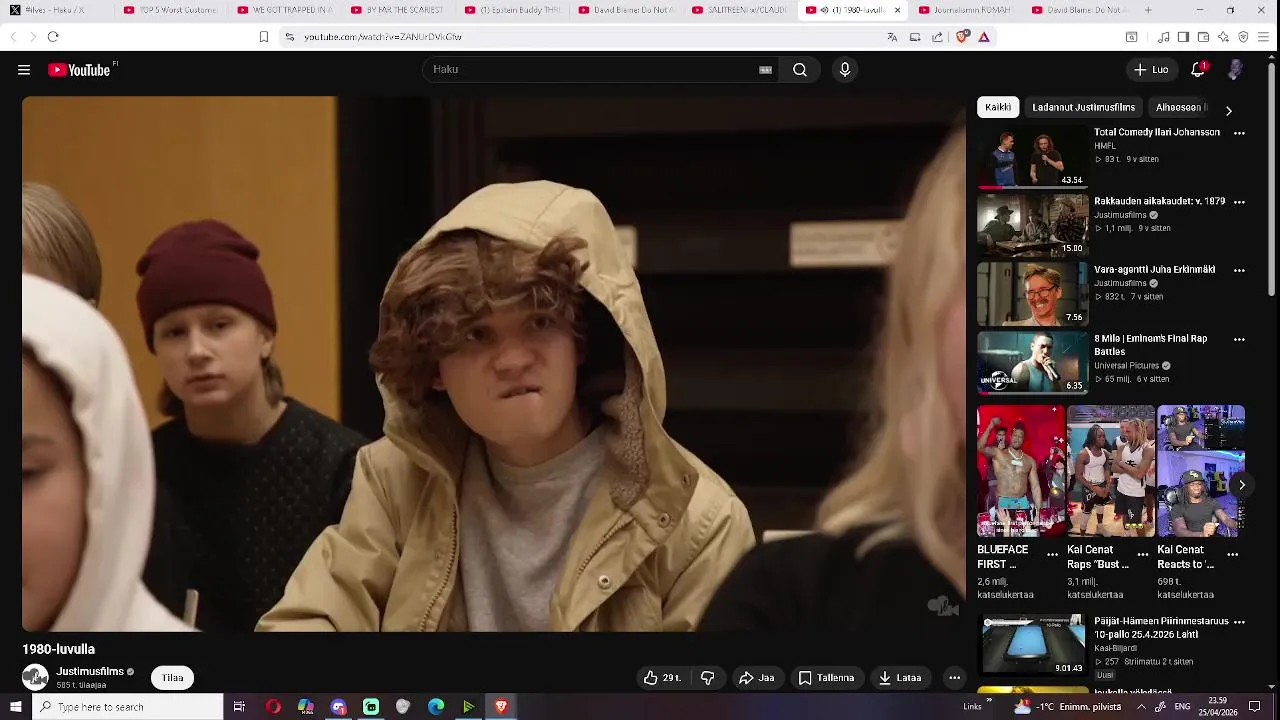1280x720 pixels.
Task: Select the Aiheeseen filter chip
Action: [1180, 107]
